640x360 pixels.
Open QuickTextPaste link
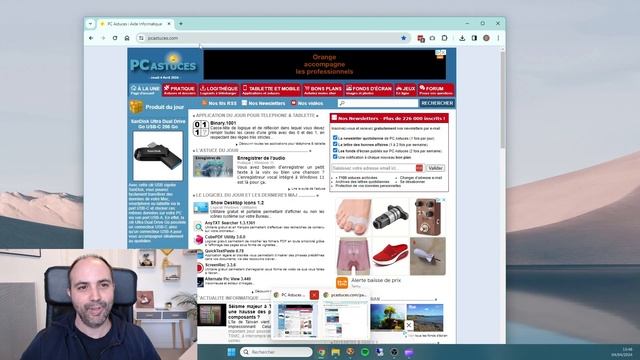coord(224,251)
